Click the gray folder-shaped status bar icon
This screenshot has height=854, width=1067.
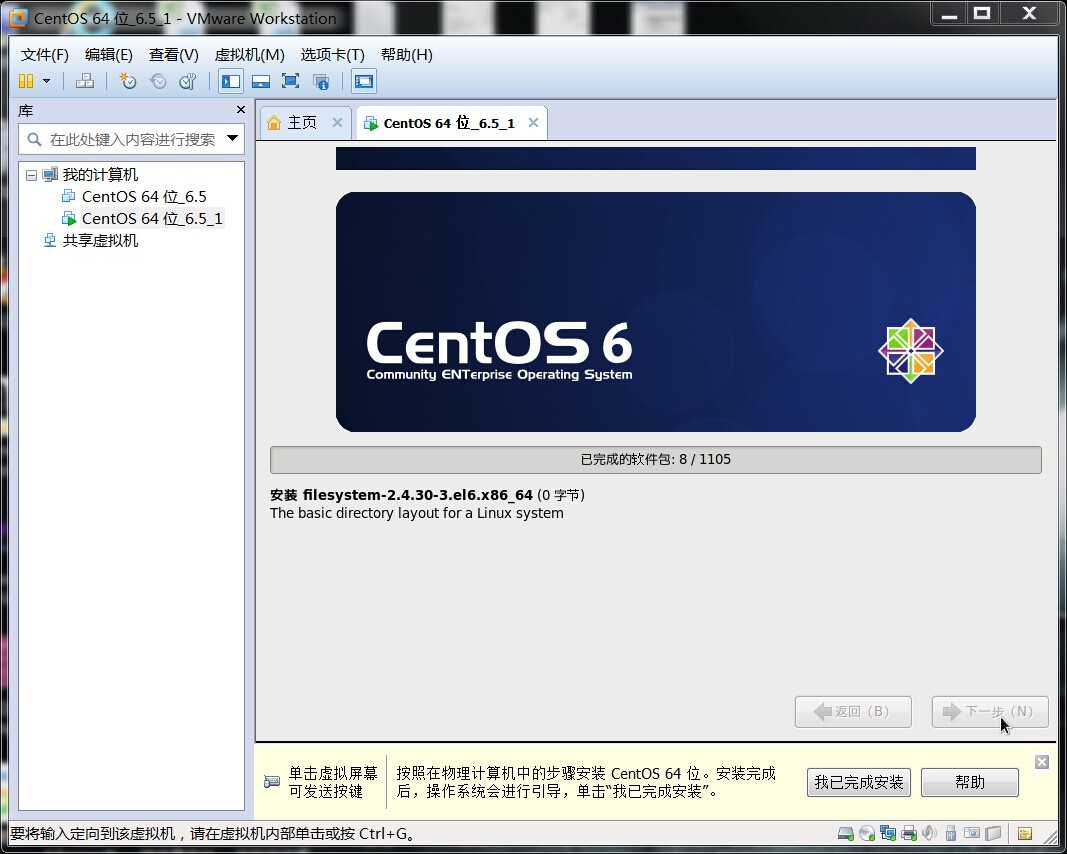[x=994, y=834]
